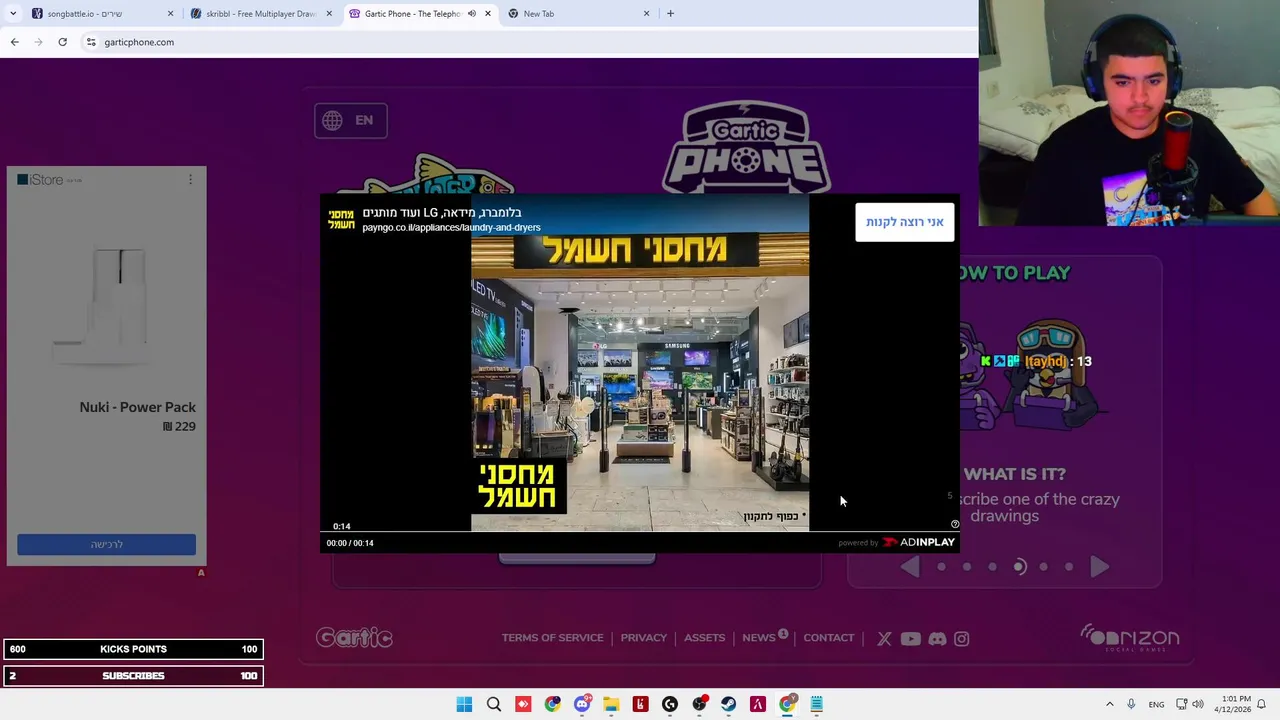The image size is (1280, 720).
Task: Open the News footer link
Action: [759, 638]
